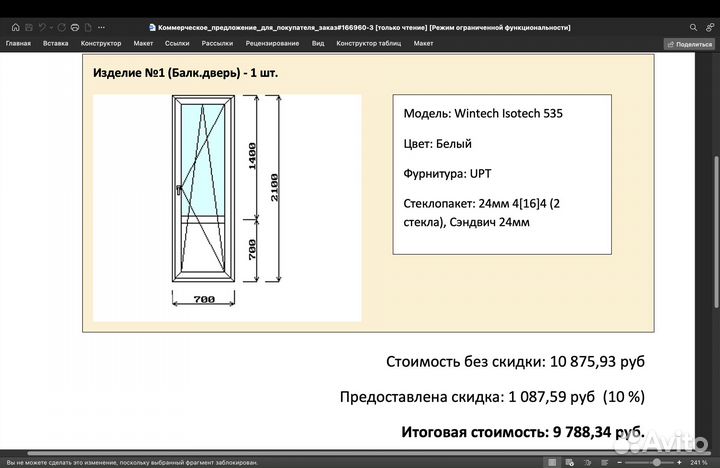The height and width of the screenshot is (468, 720).
Task: Open the Макет tab next to Конструктор
Action: tap(143, 43)
